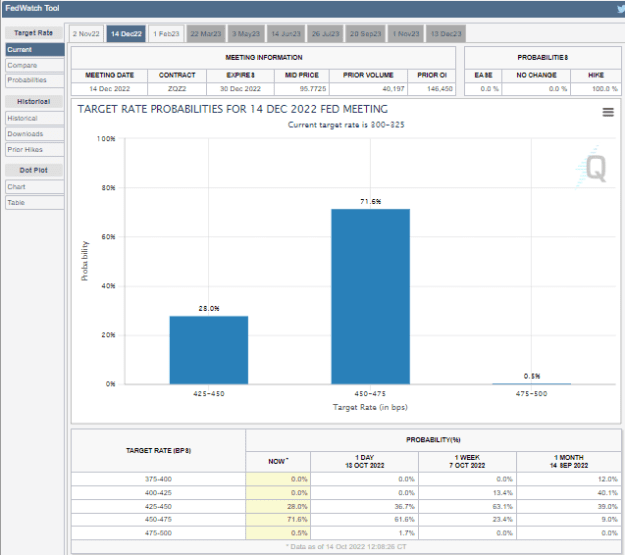Open the Downloads sidebar link
The image size is (625, 555).
[x=35, y=134]
